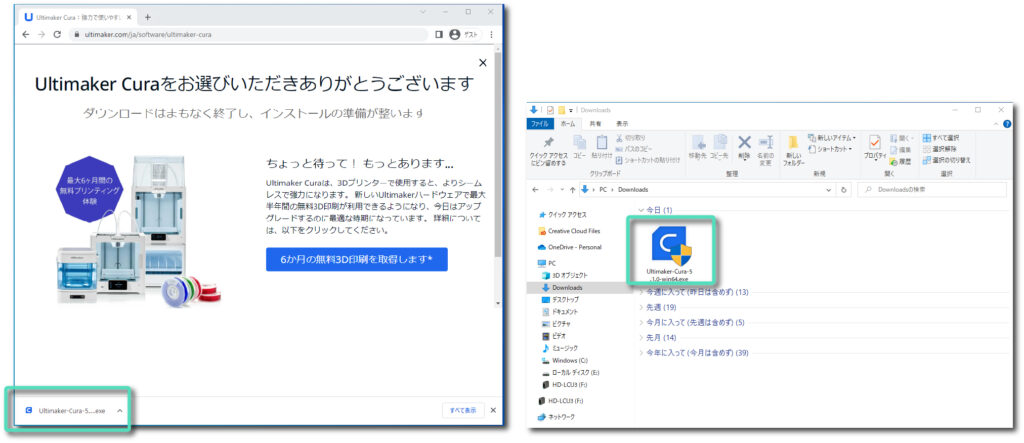The image size is (1024, 443).
Task: Select Creative Cloud Files in the sidebar
Action: 569,231
